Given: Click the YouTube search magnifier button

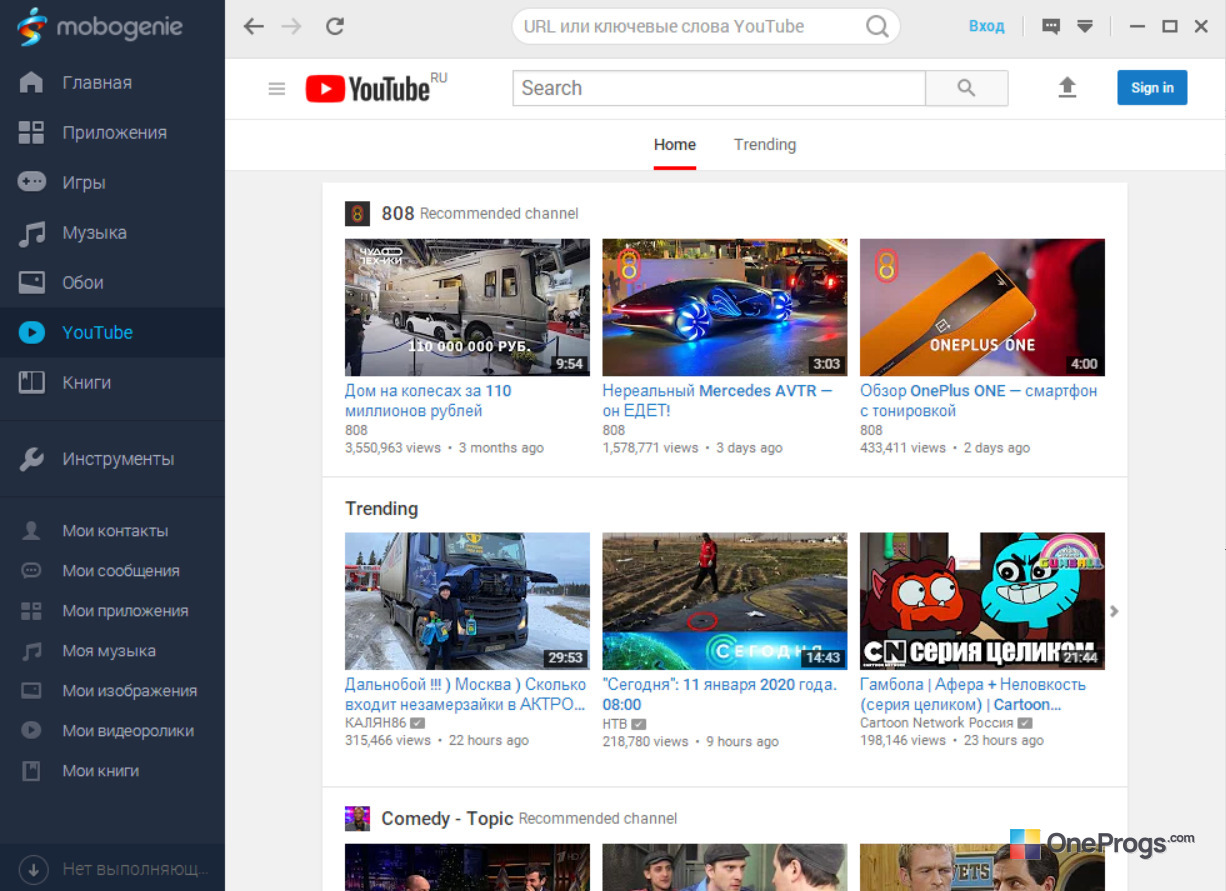Looking at the screenshot, I should pyautogui.click(x=966, y=88).
